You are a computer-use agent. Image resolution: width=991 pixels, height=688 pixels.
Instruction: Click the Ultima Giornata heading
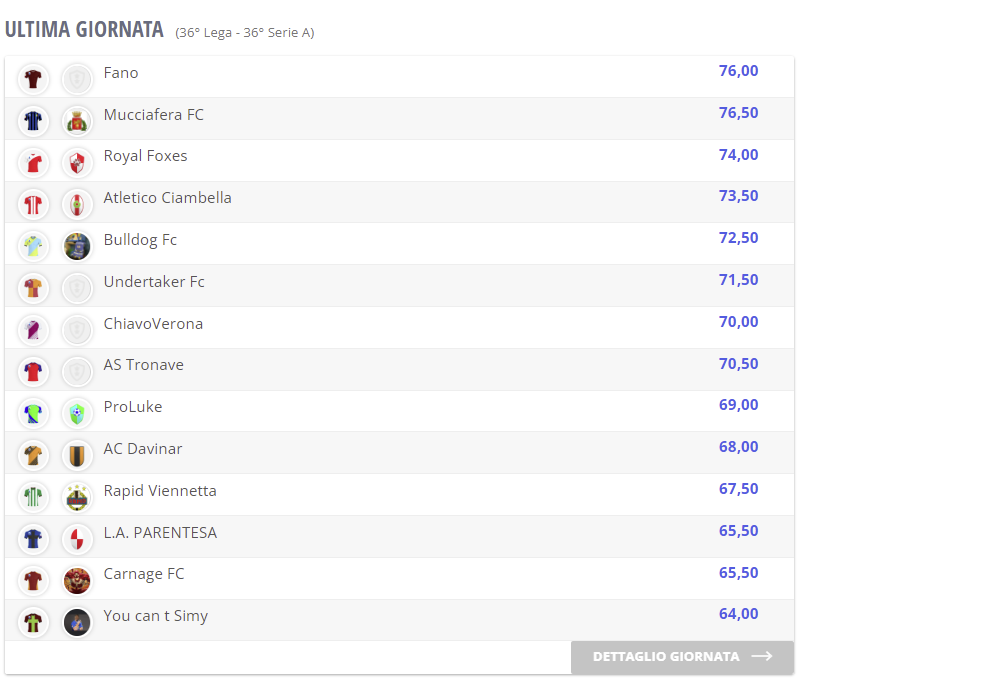point(84,30)
